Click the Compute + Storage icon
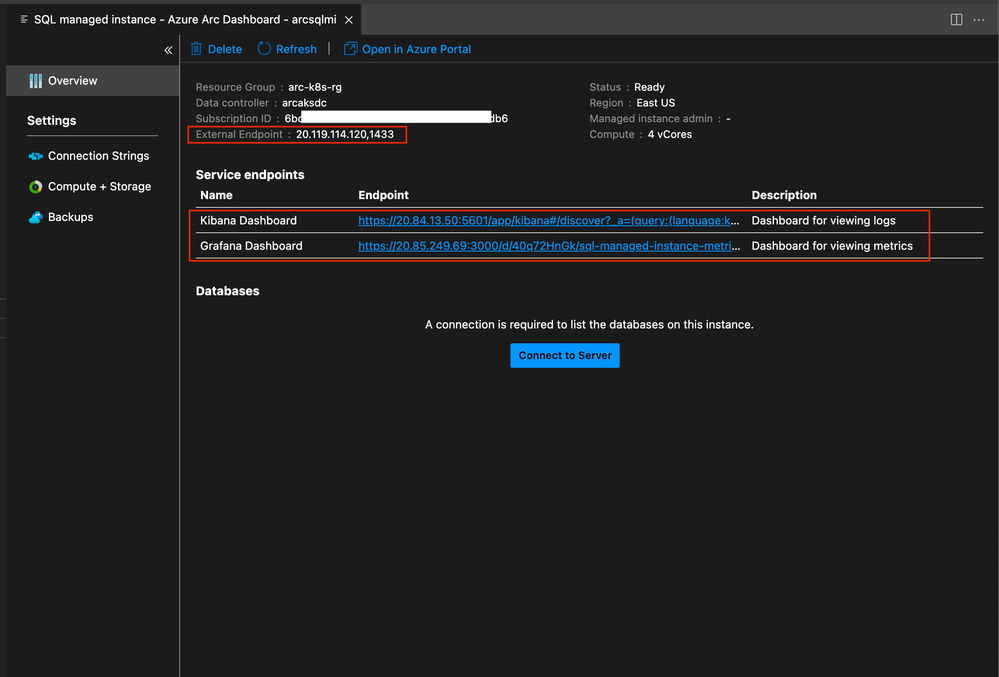 pos(36,187)
